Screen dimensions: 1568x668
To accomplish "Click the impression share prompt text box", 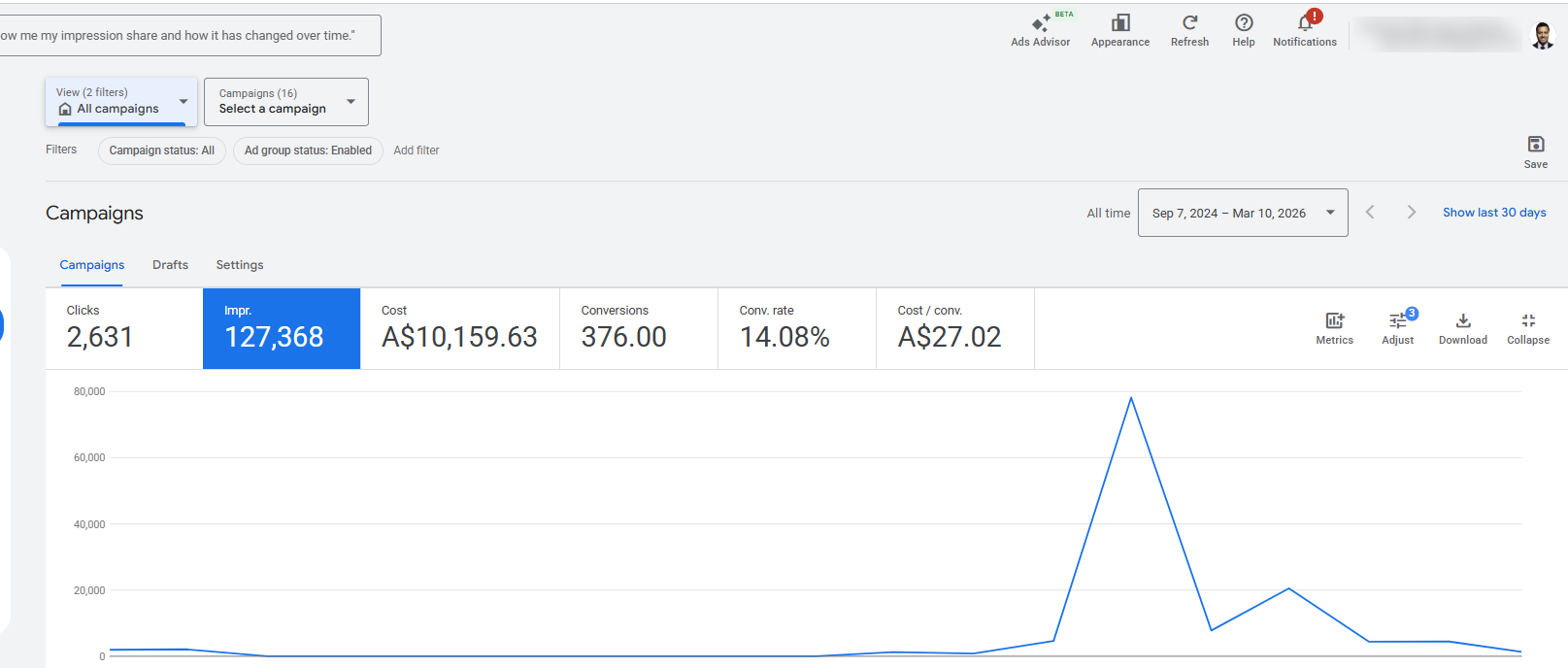I will pyautogui.click(x=190, y=35).
